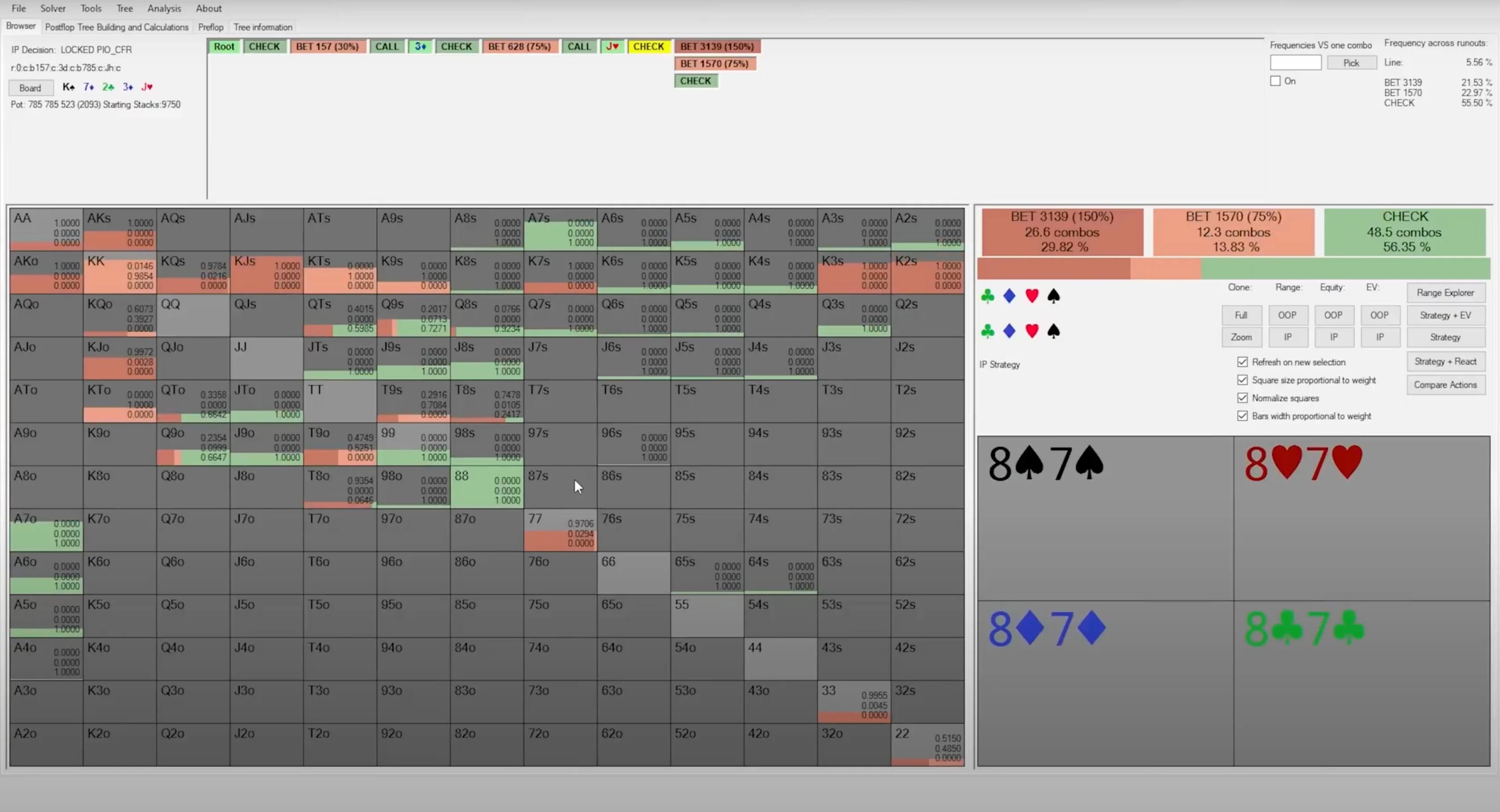Viewport: 1500px width, 812px height.
Task: Click the green club icon in second suit row
Action: coord(987,331)
